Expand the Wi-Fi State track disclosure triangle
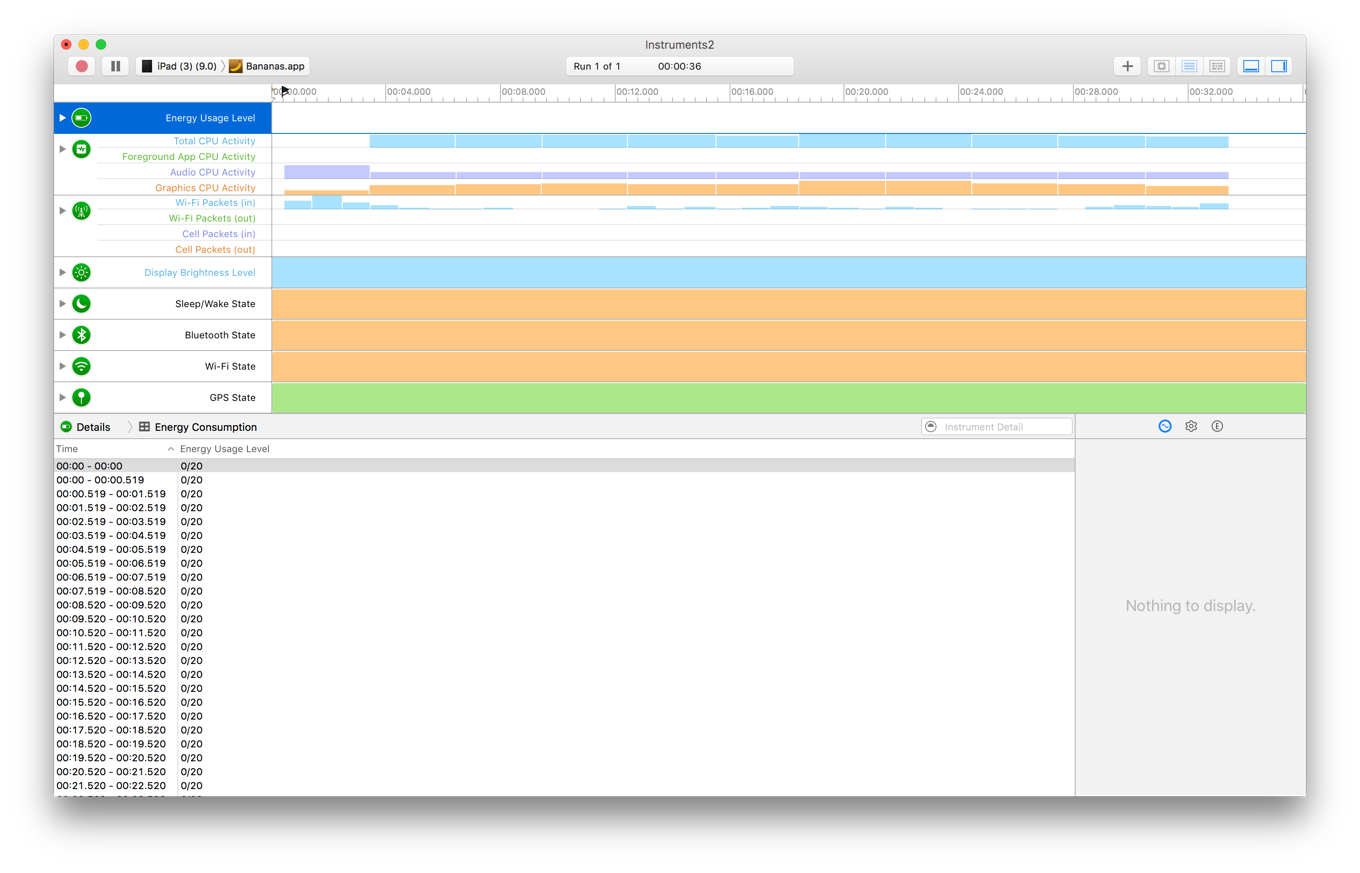This screenshot has width=1360, height=873. (62, 366)
